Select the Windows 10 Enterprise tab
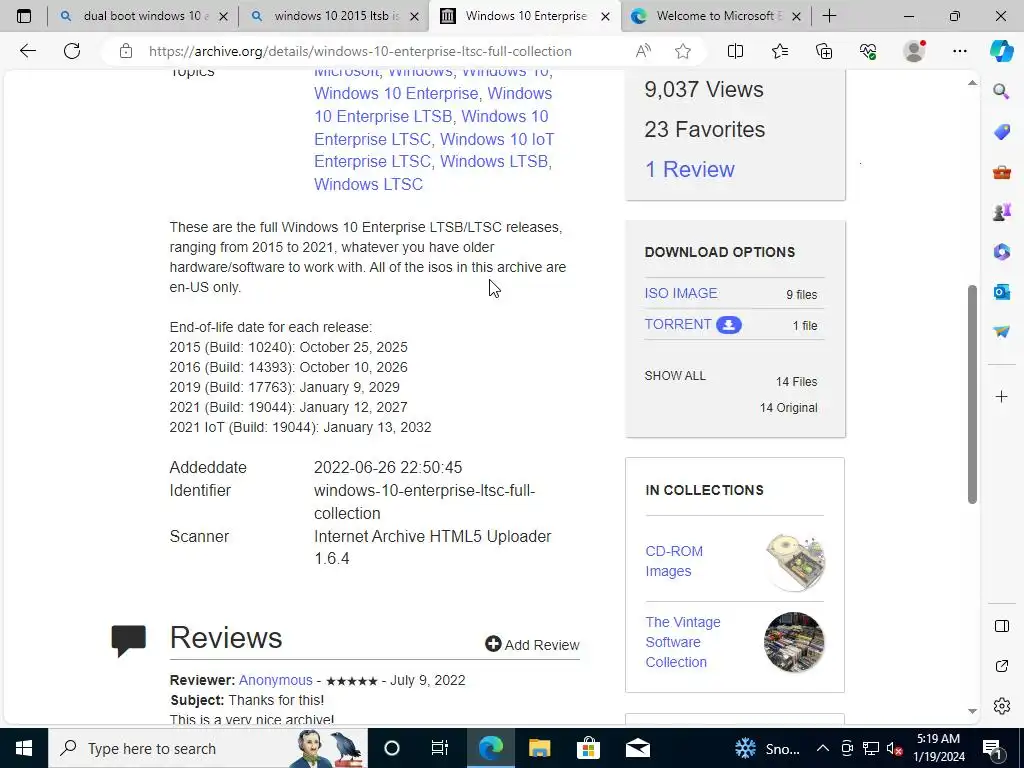 point(525,16)
